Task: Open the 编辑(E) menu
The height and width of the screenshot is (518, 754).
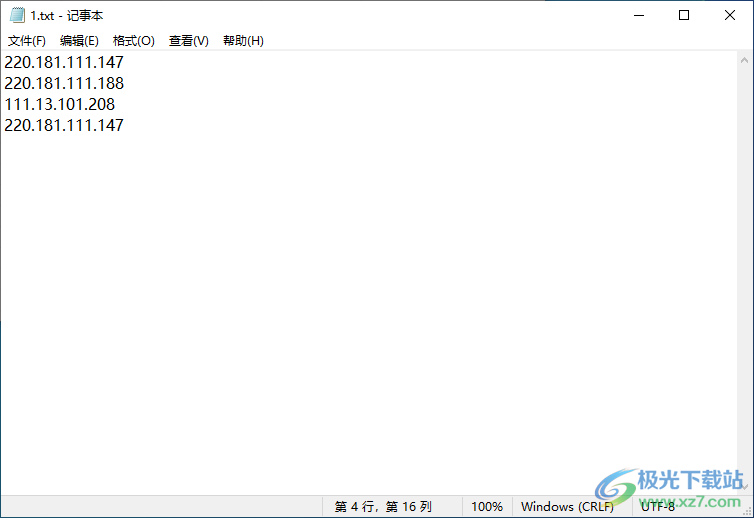Action: (x=79, y=41)
